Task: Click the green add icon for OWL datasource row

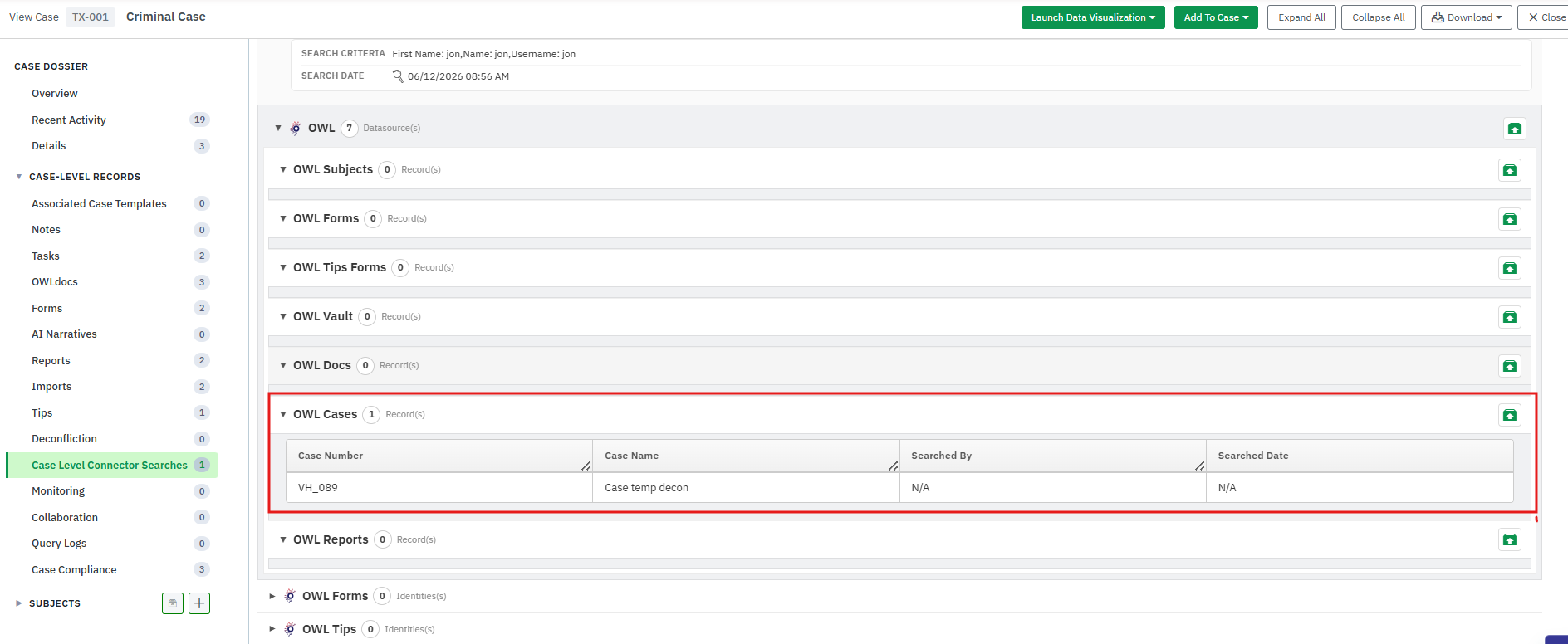Action: pyautogui.click(x=1515, y=129)
